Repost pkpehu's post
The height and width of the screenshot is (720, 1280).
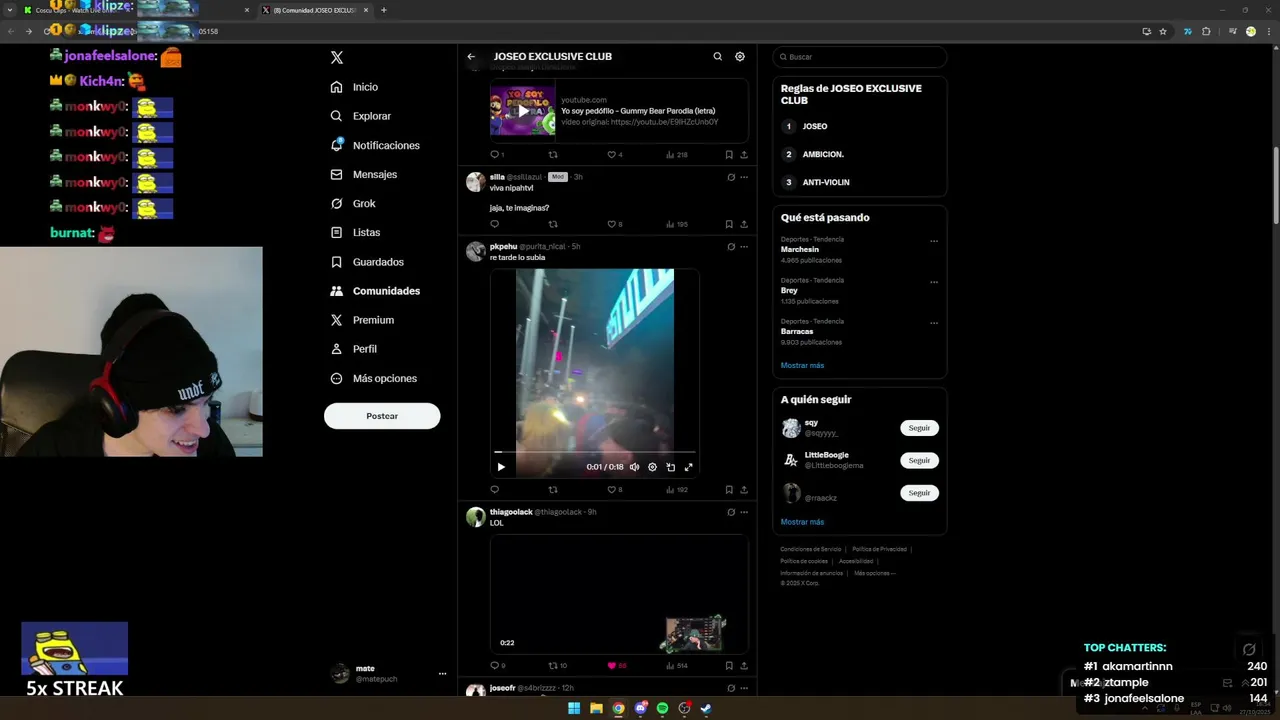[553, 490]
